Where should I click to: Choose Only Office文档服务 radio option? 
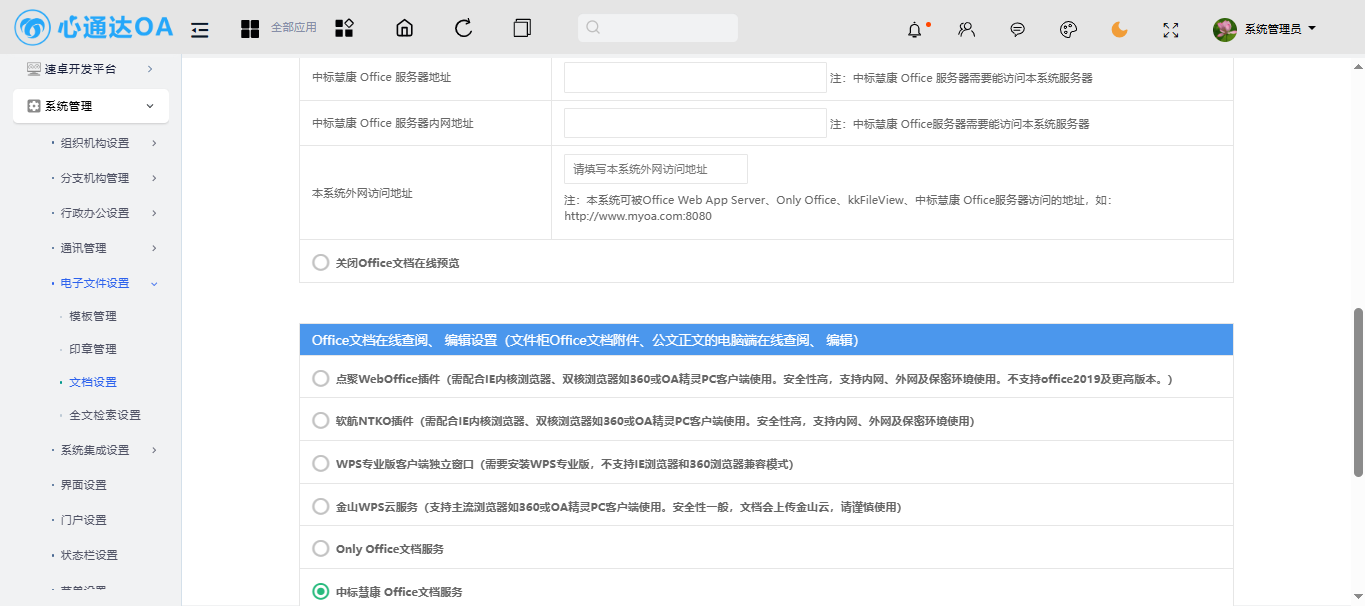coord(321,548)
